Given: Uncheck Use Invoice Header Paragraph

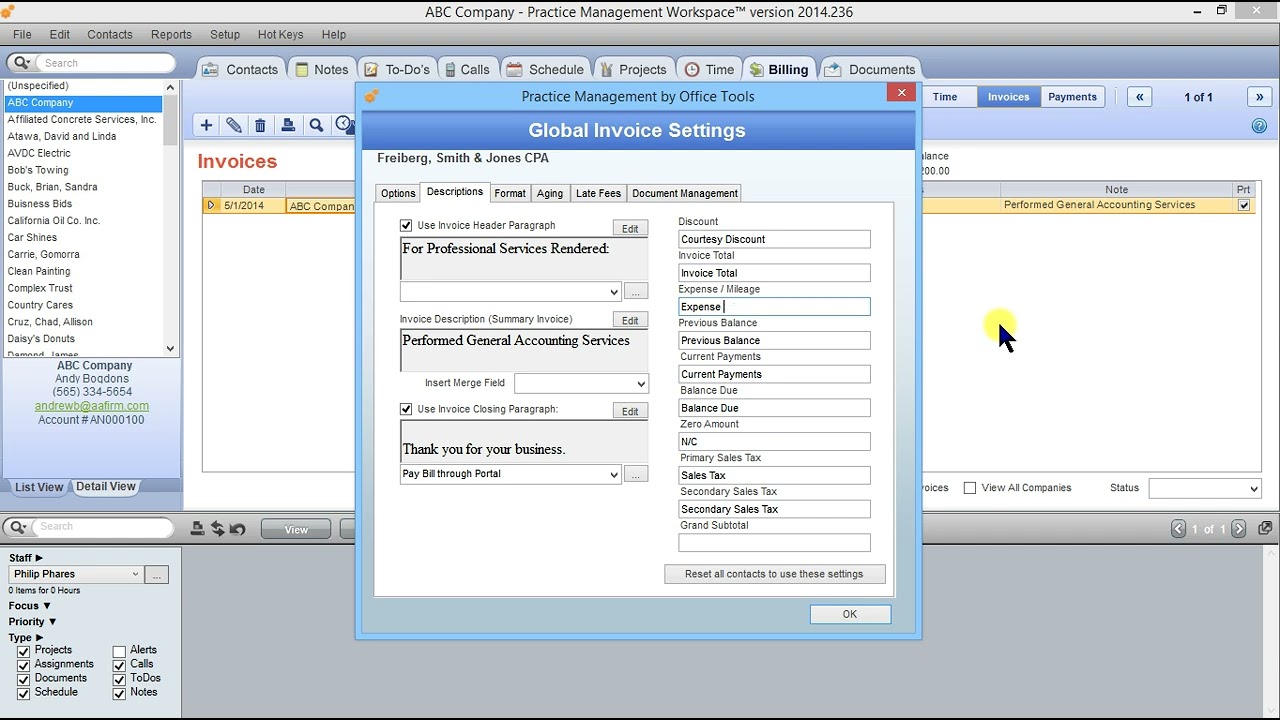Looking at the screenshot, I should pos(406,226).
